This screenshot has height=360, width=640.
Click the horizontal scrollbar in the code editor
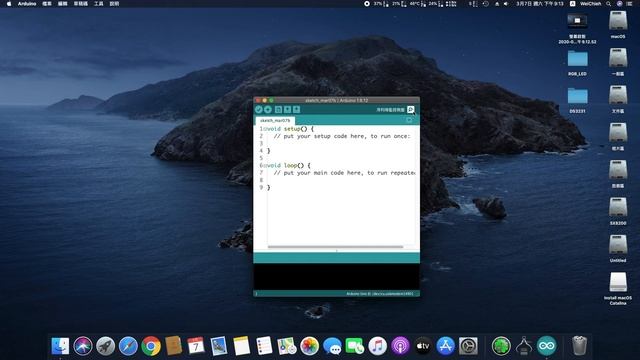click(x=335, y=247)
